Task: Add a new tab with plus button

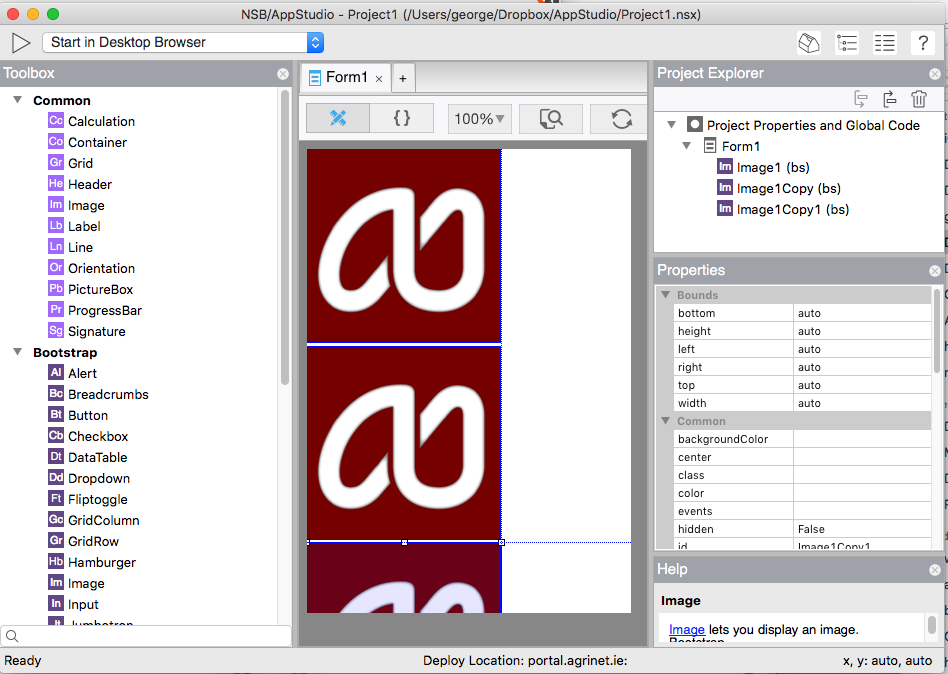Action: point(403,78)
